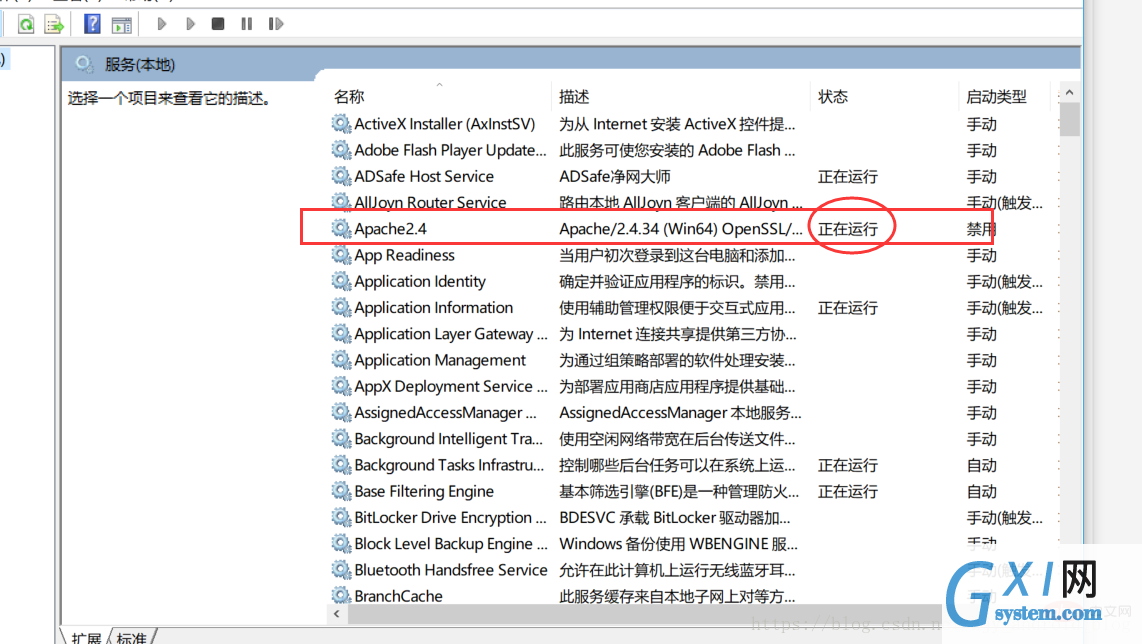
Task: Select Adobe Flash Player Update service
Action: 450,150
